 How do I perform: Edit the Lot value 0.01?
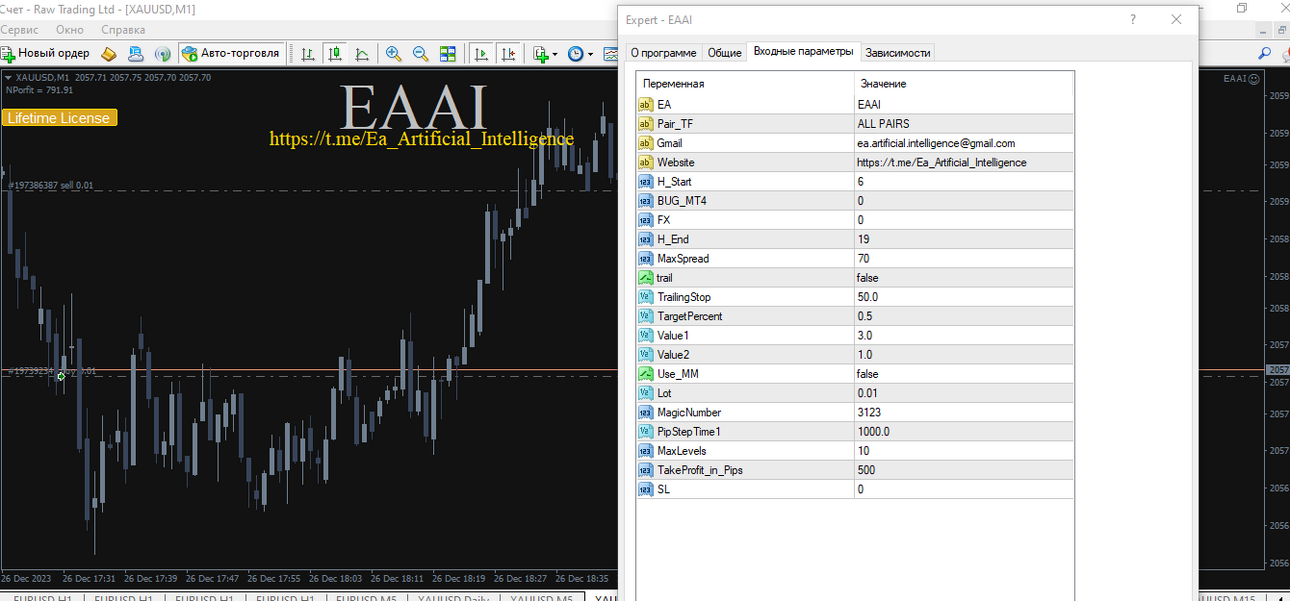(x=964, y=393)
